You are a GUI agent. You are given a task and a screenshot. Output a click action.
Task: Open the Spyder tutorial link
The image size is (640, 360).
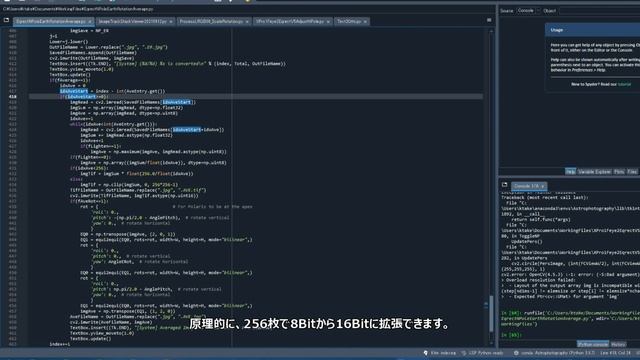(x=624, y=84)
